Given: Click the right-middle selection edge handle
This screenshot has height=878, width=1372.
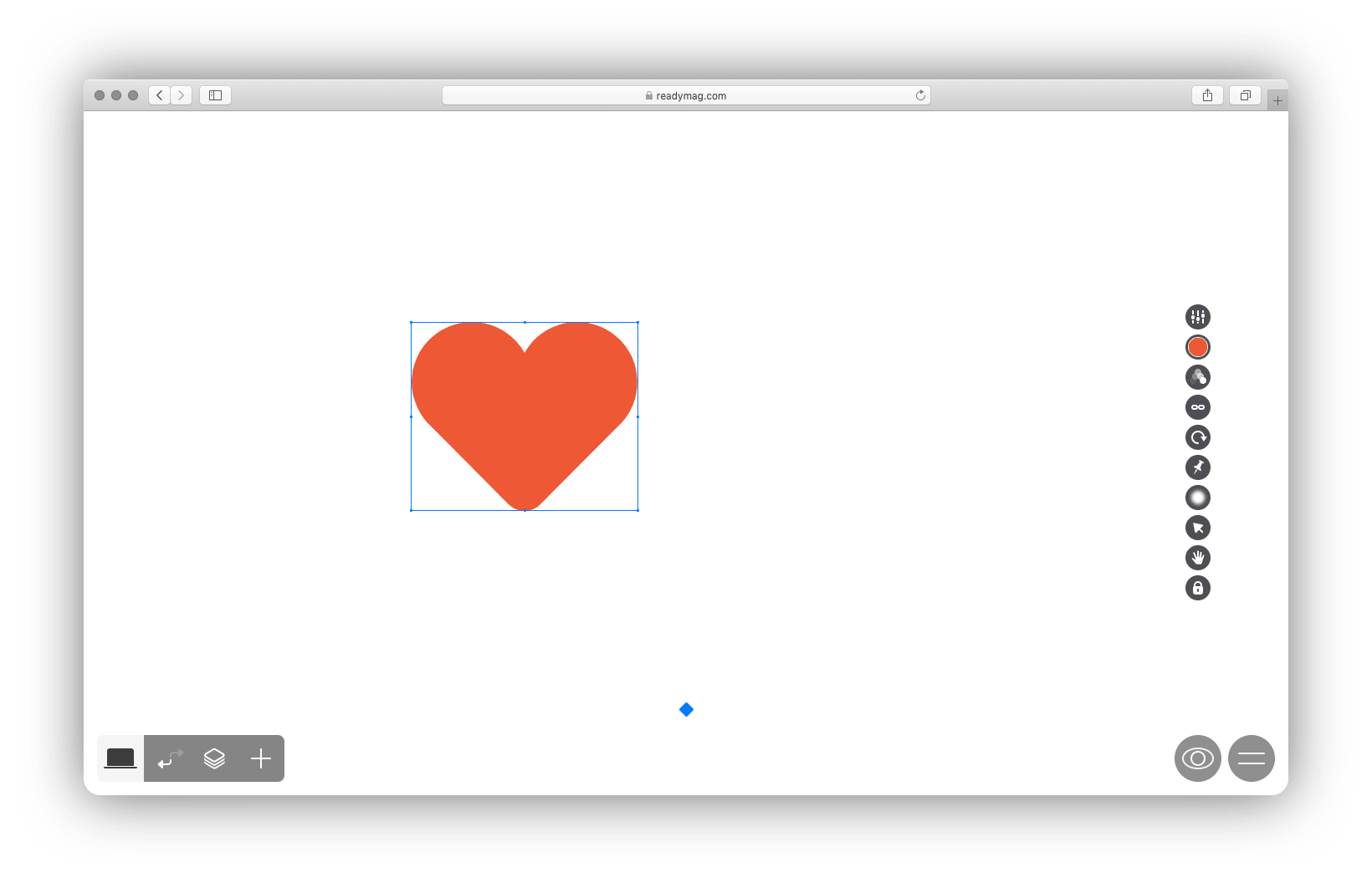Looking at the screenshot, I should tap(638, 416).
